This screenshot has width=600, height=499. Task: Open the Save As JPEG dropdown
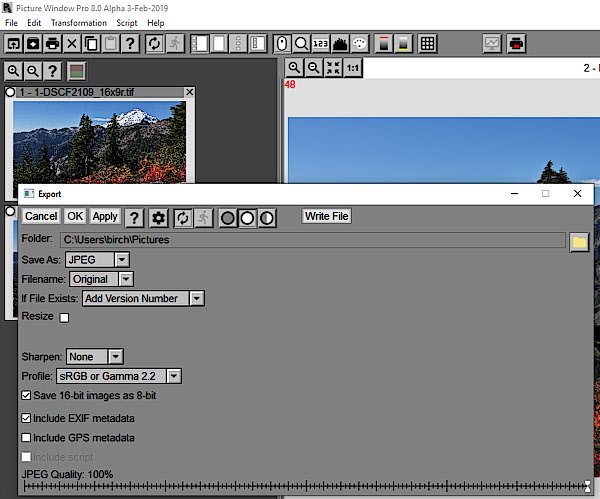[122, 260]
